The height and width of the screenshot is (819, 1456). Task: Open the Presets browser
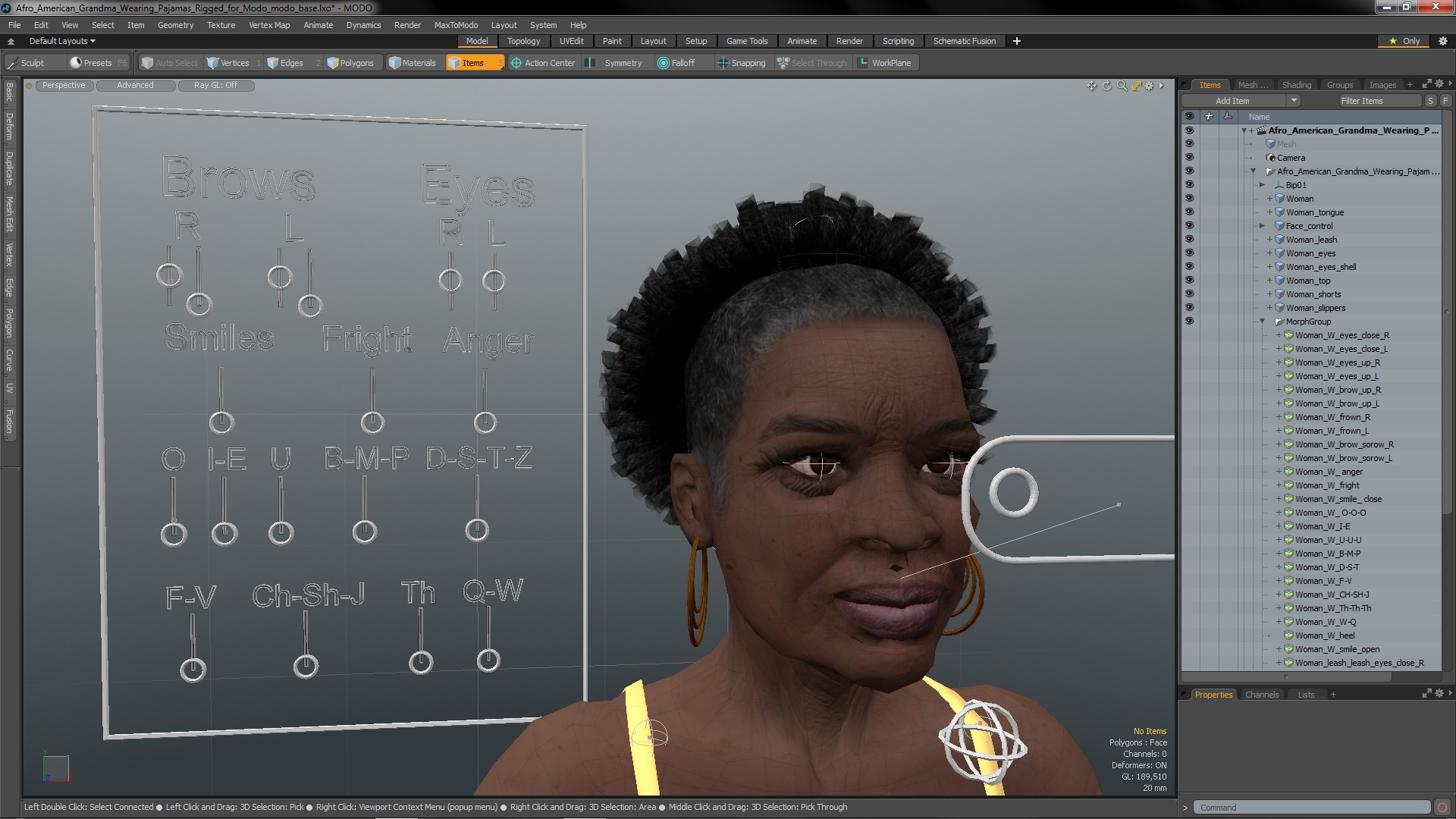pyautogui.click(x=91, y=63)
